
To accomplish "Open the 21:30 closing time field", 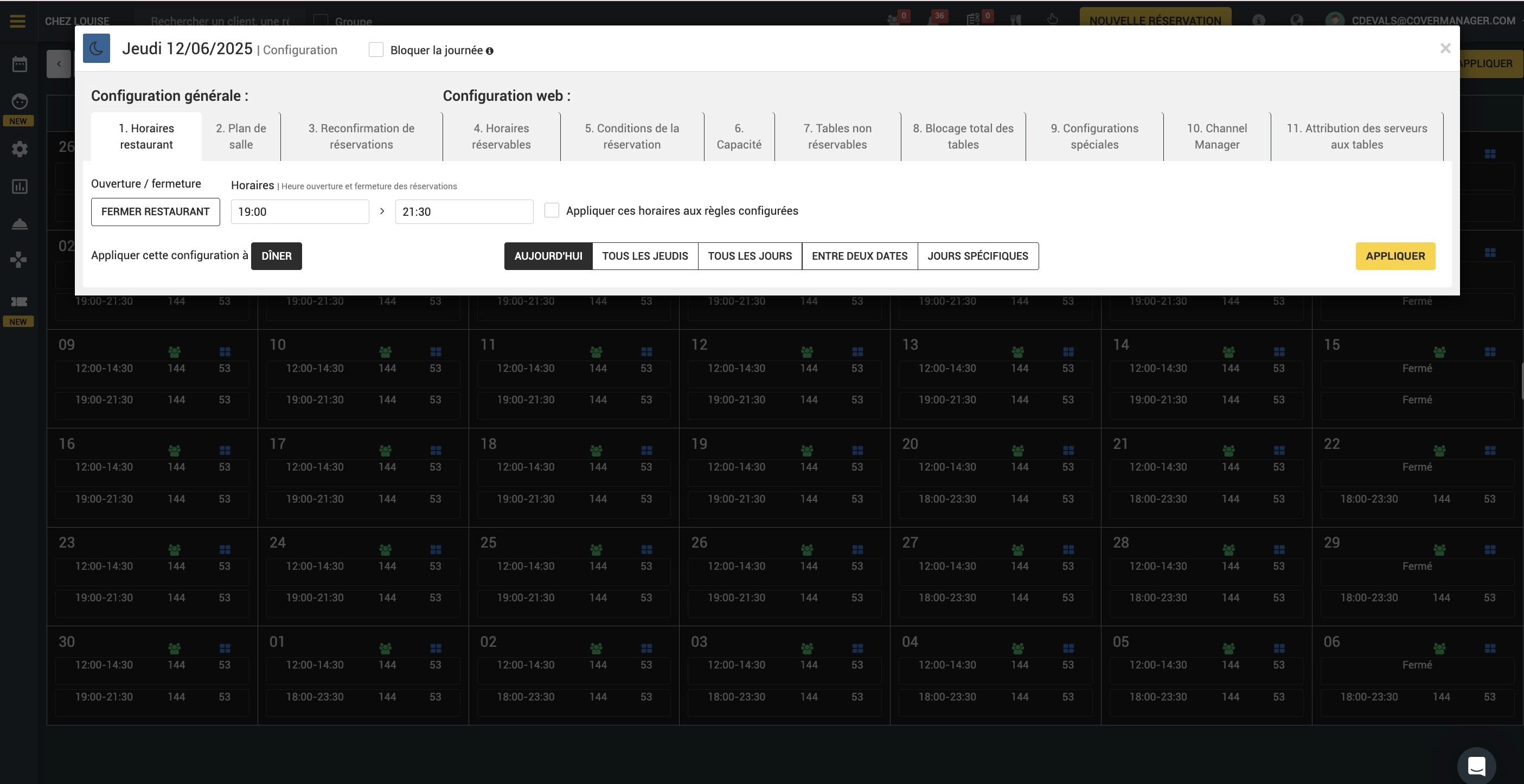I will tap(464, 211).
